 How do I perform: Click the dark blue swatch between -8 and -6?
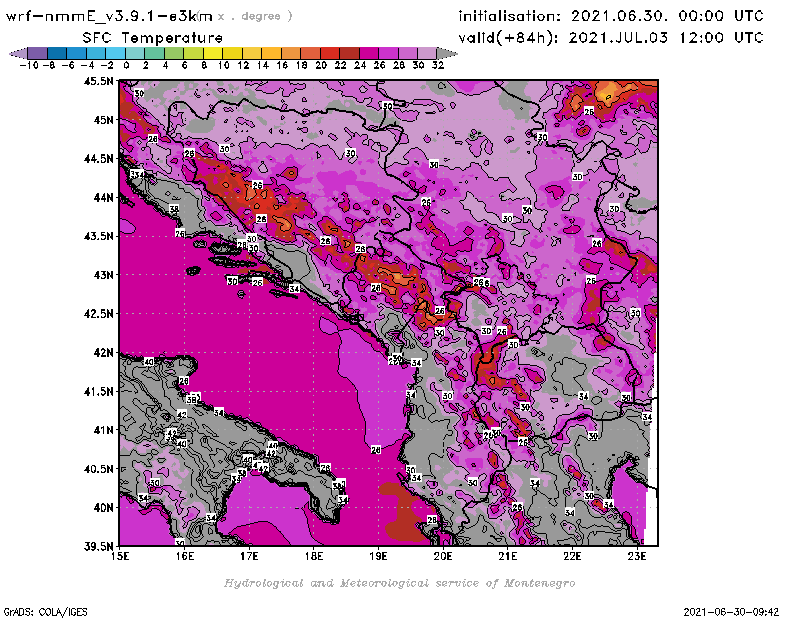click(57, 53)
